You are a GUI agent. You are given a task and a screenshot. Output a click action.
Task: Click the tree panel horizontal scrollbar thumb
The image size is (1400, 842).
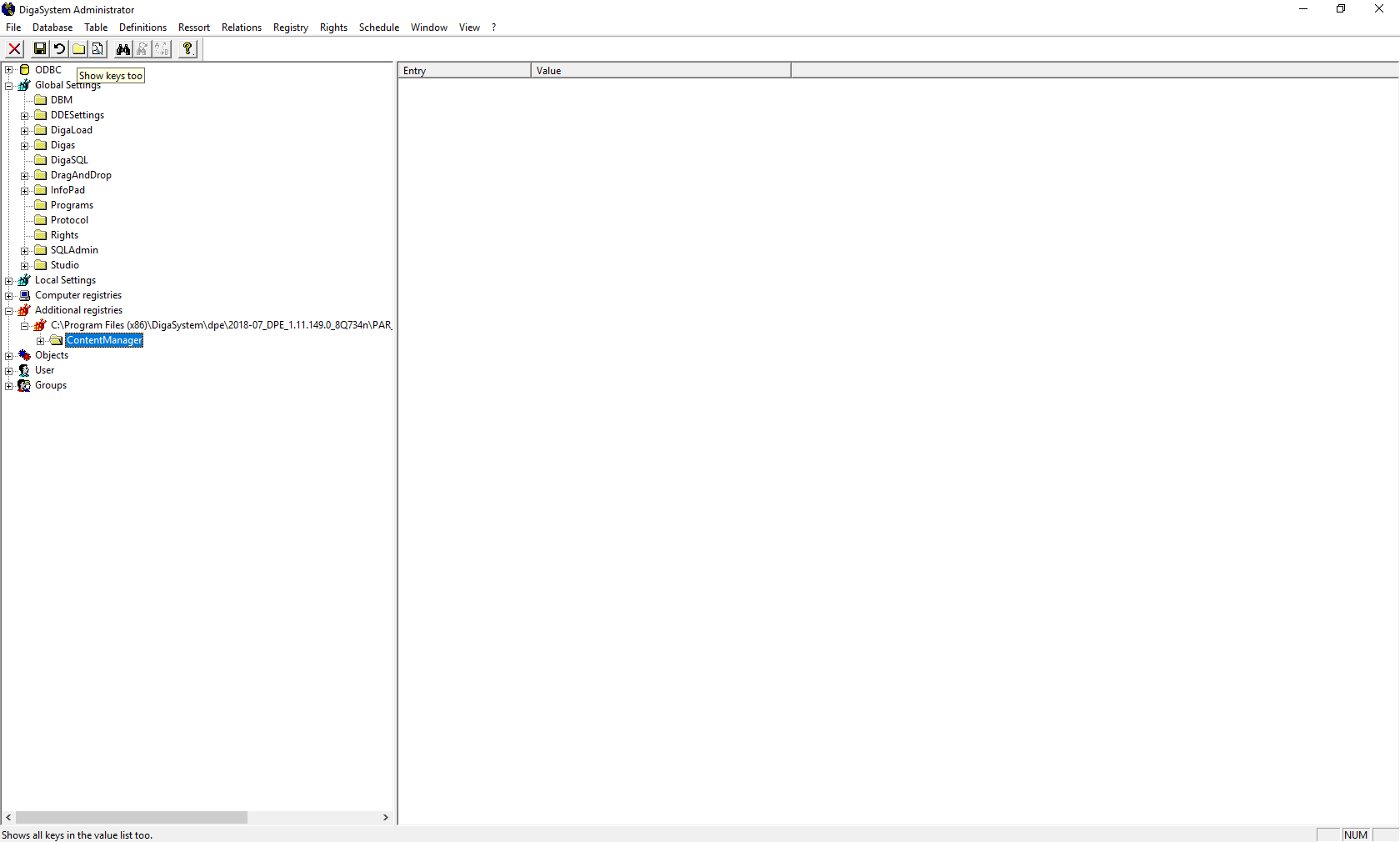[131, 818]
